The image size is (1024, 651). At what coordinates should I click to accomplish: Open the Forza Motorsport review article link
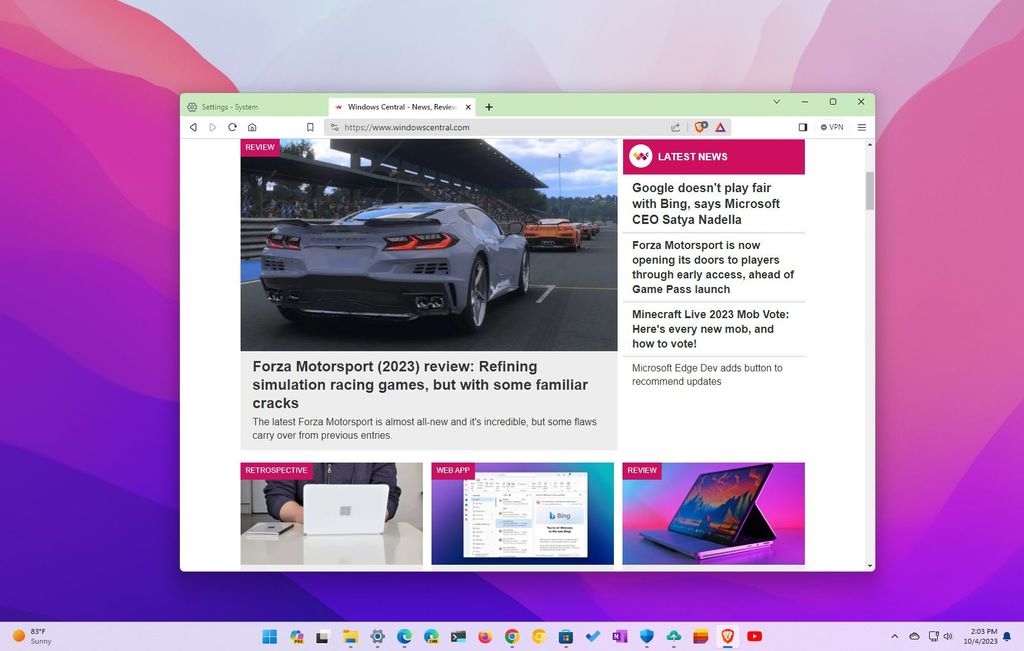420,384
